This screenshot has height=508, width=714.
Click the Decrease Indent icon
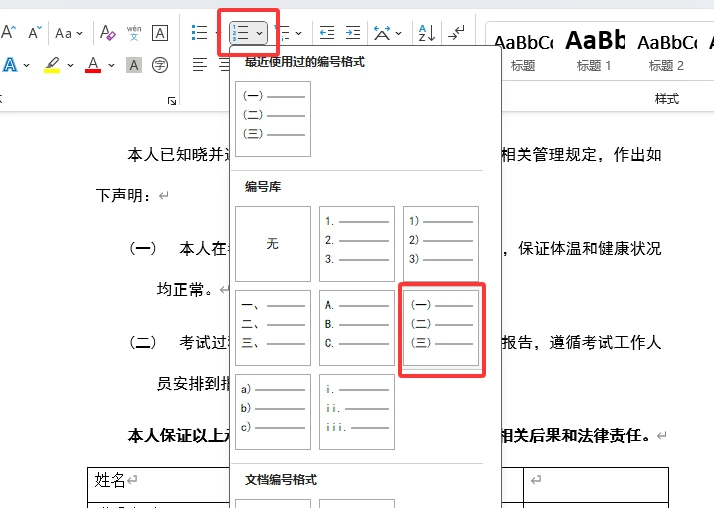327,33
